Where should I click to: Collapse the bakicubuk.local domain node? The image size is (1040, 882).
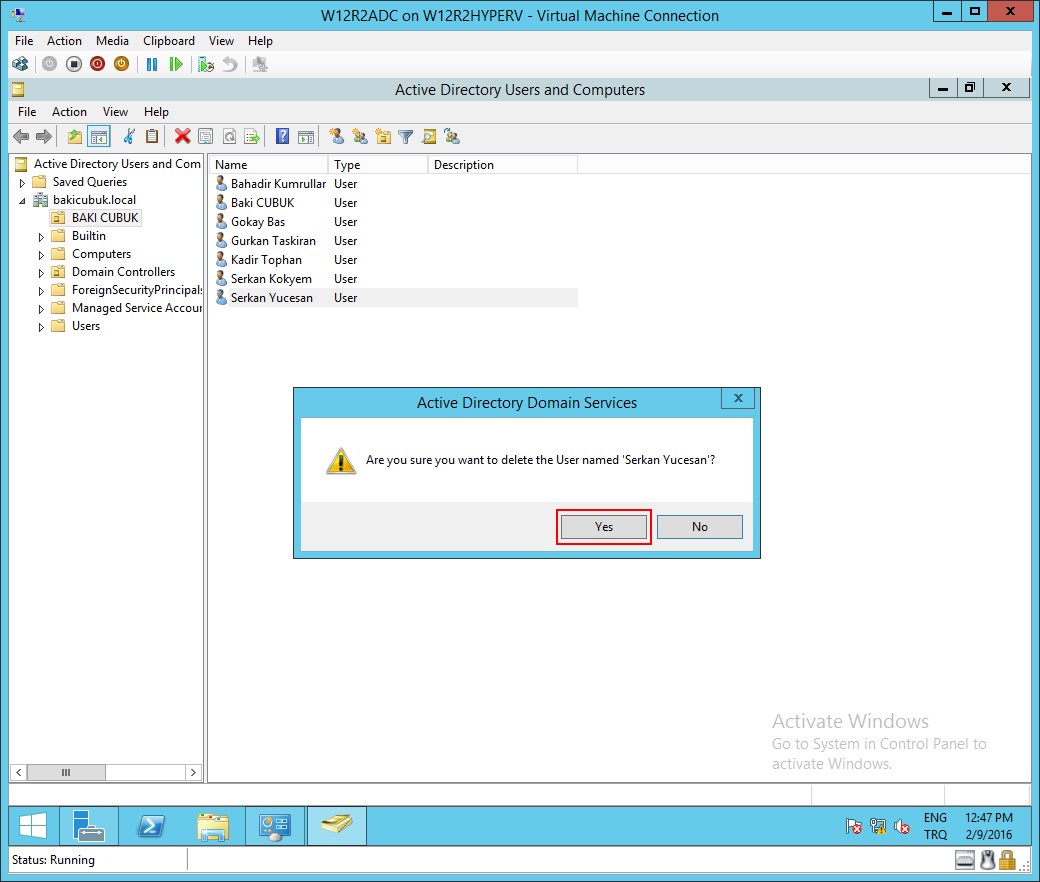pyautogui.click(x=22, y=200)
